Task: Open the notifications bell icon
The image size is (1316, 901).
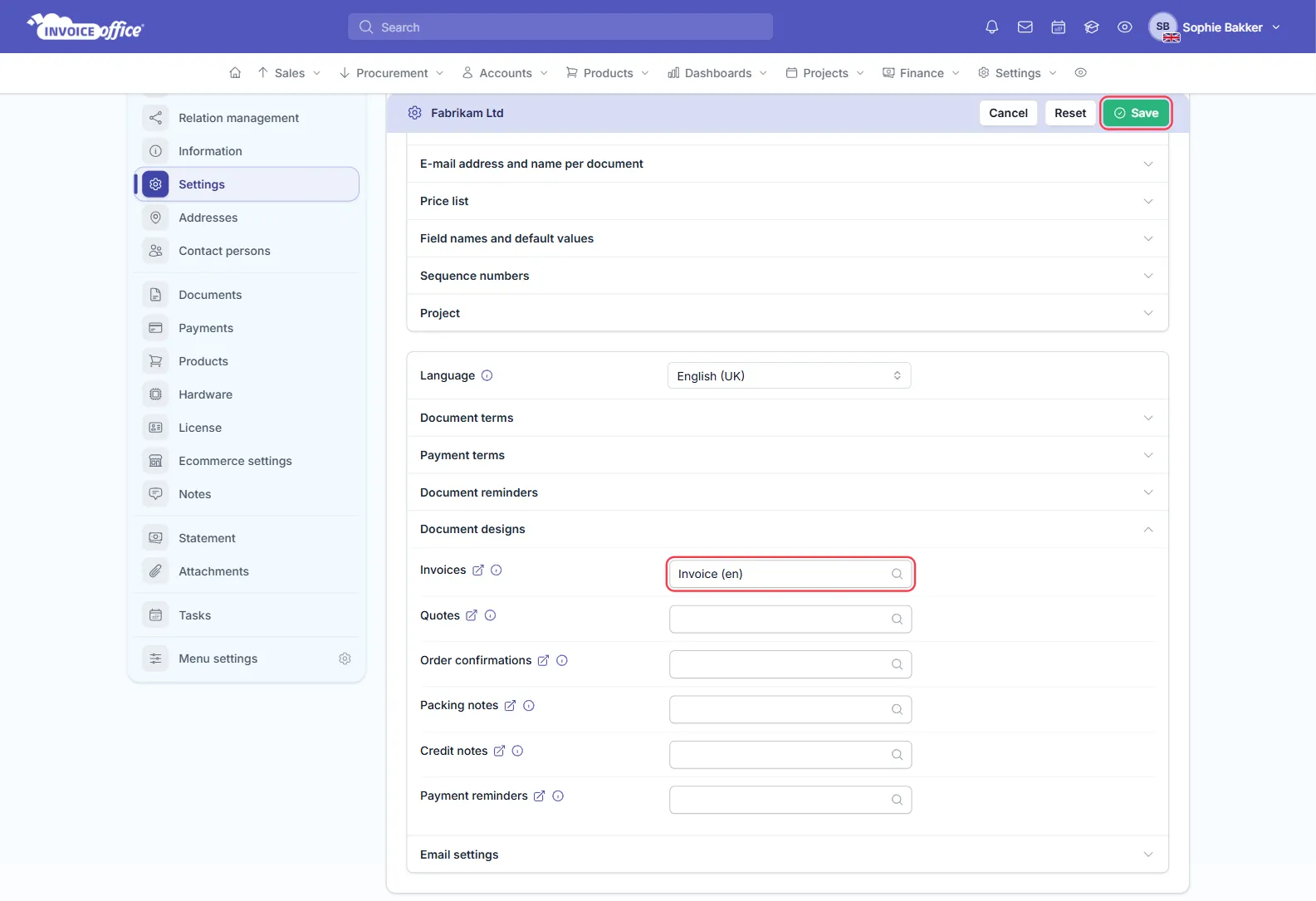Action: click(991, 27)
